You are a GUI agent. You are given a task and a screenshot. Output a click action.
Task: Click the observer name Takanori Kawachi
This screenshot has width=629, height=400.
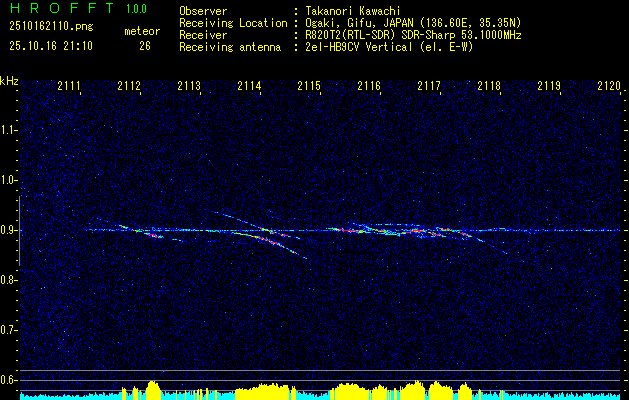click(x=352, y=11)
